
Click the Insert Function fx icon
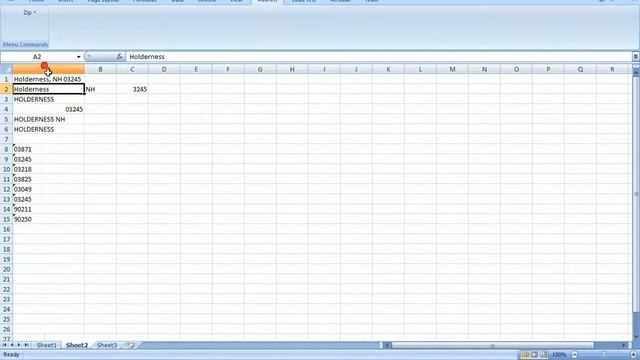click(119, 57)
